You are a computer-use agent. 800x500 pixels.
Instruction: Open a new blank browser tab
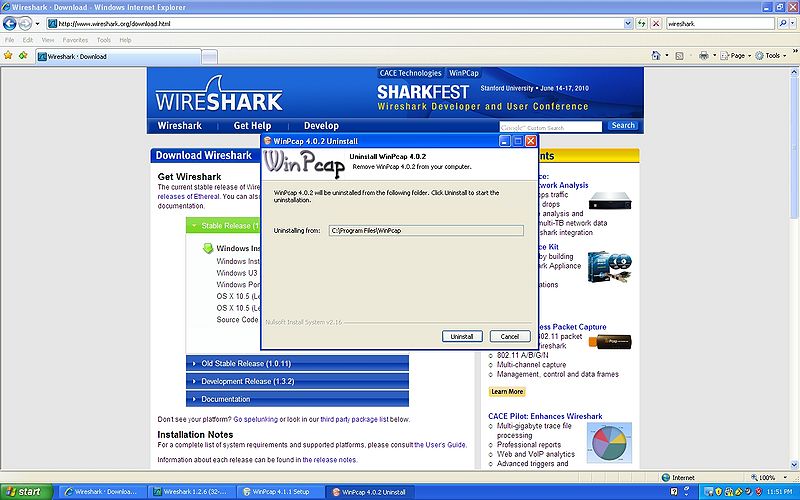(x=209, y=57)
